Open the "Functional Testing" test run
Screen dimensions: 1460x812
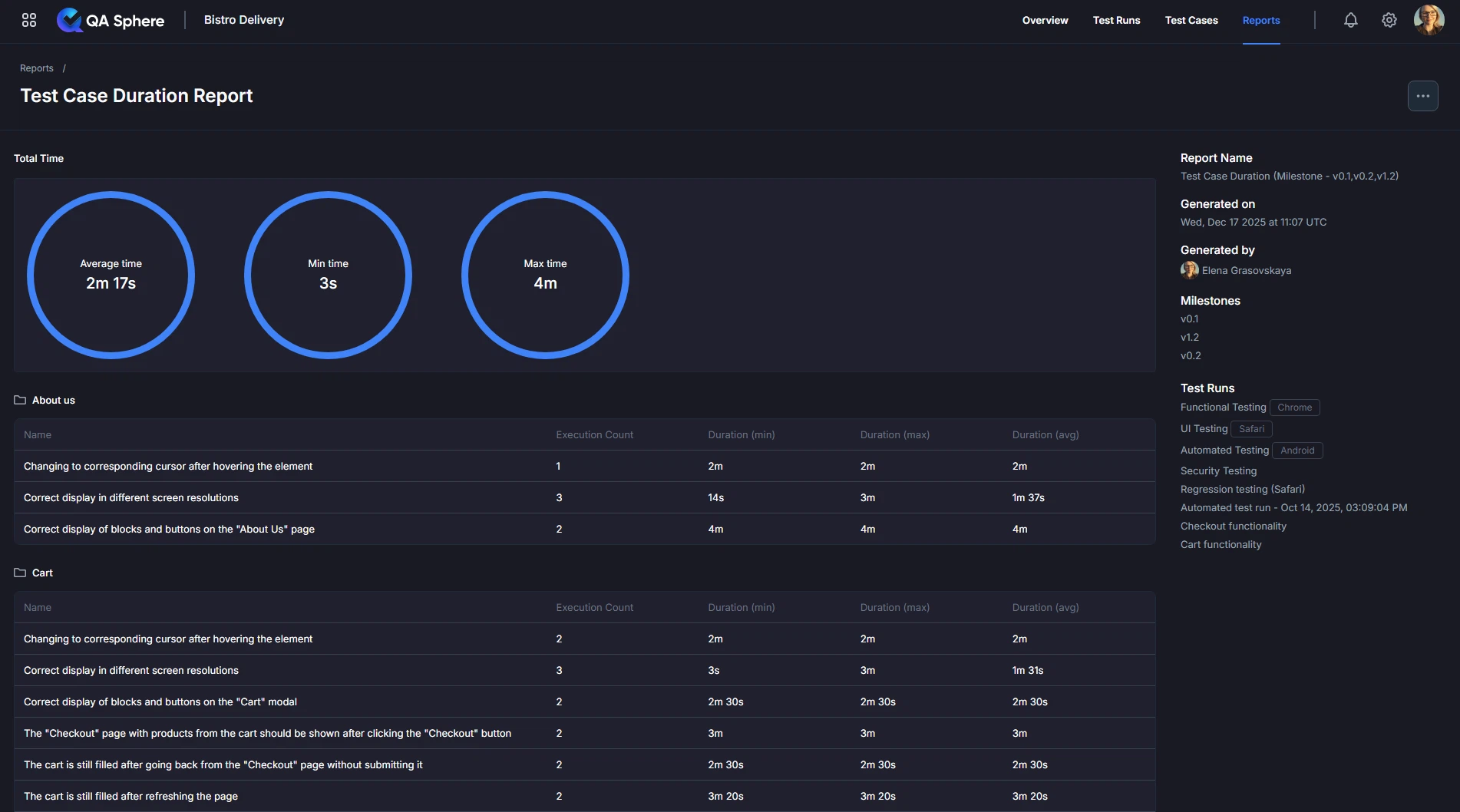pyautogui.click(x=1223, y=408)
